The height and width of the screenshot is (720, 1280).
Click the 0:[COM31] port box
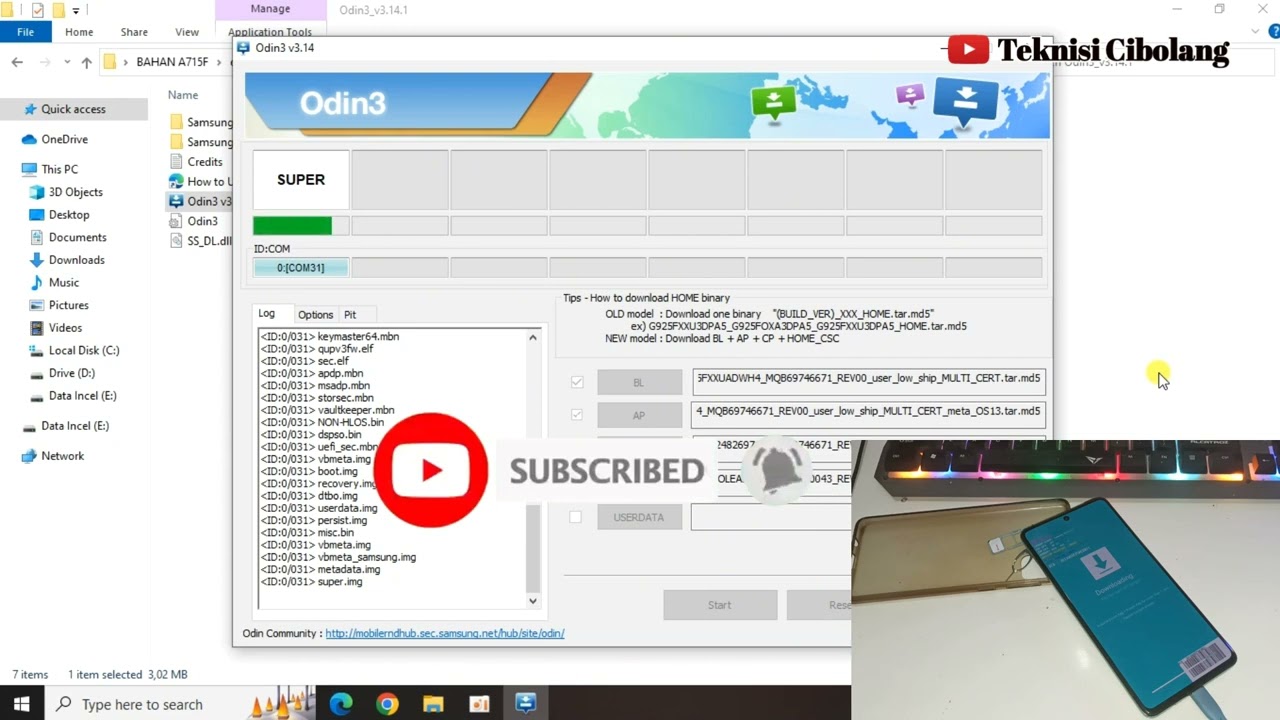click(301, 267)
